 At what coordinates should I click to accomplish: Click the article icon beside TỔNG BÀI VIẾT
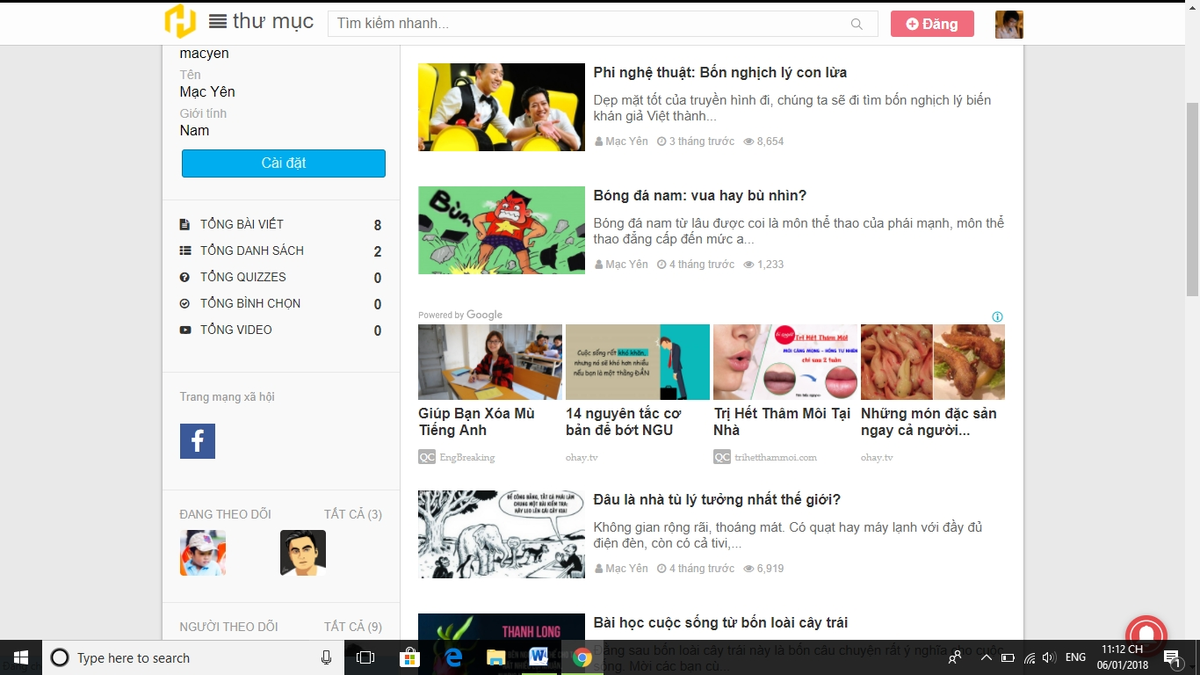(x=184, y=225)
